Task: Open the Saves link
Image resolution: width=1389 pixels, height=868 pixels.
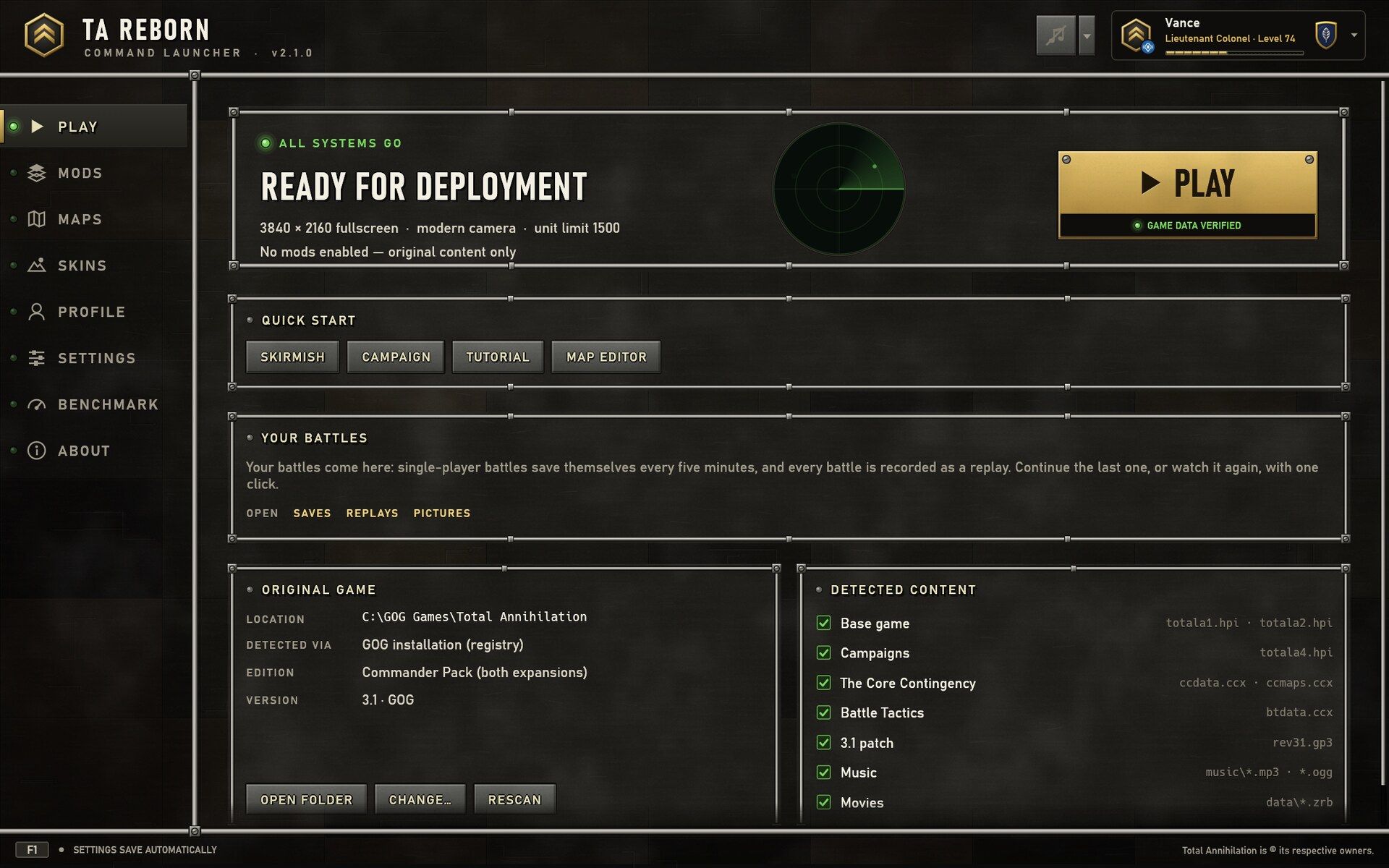Action: click(312, 513)
